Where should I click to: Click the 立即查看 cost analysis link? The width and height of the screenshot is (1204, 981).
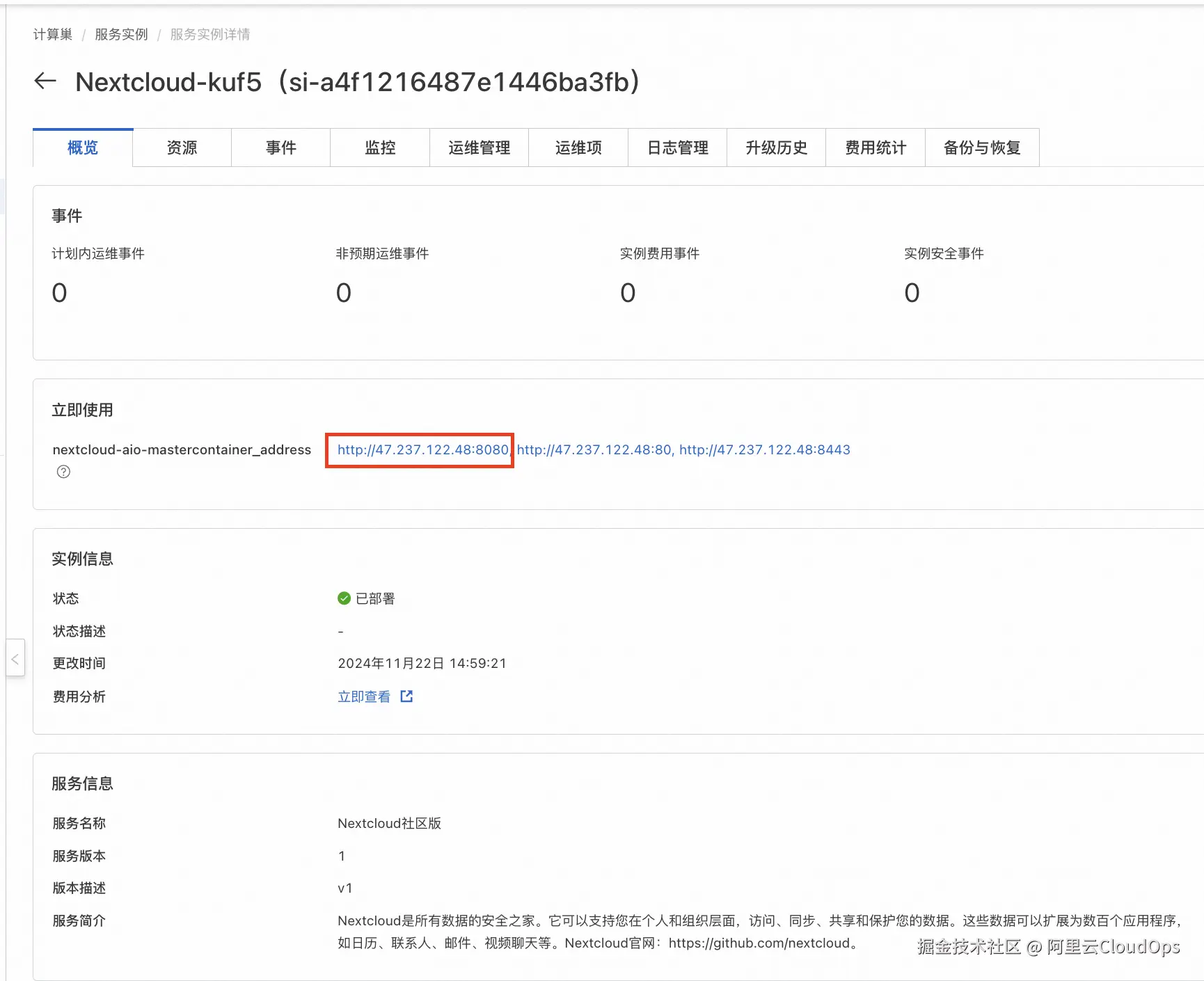[x=364, y=696]
